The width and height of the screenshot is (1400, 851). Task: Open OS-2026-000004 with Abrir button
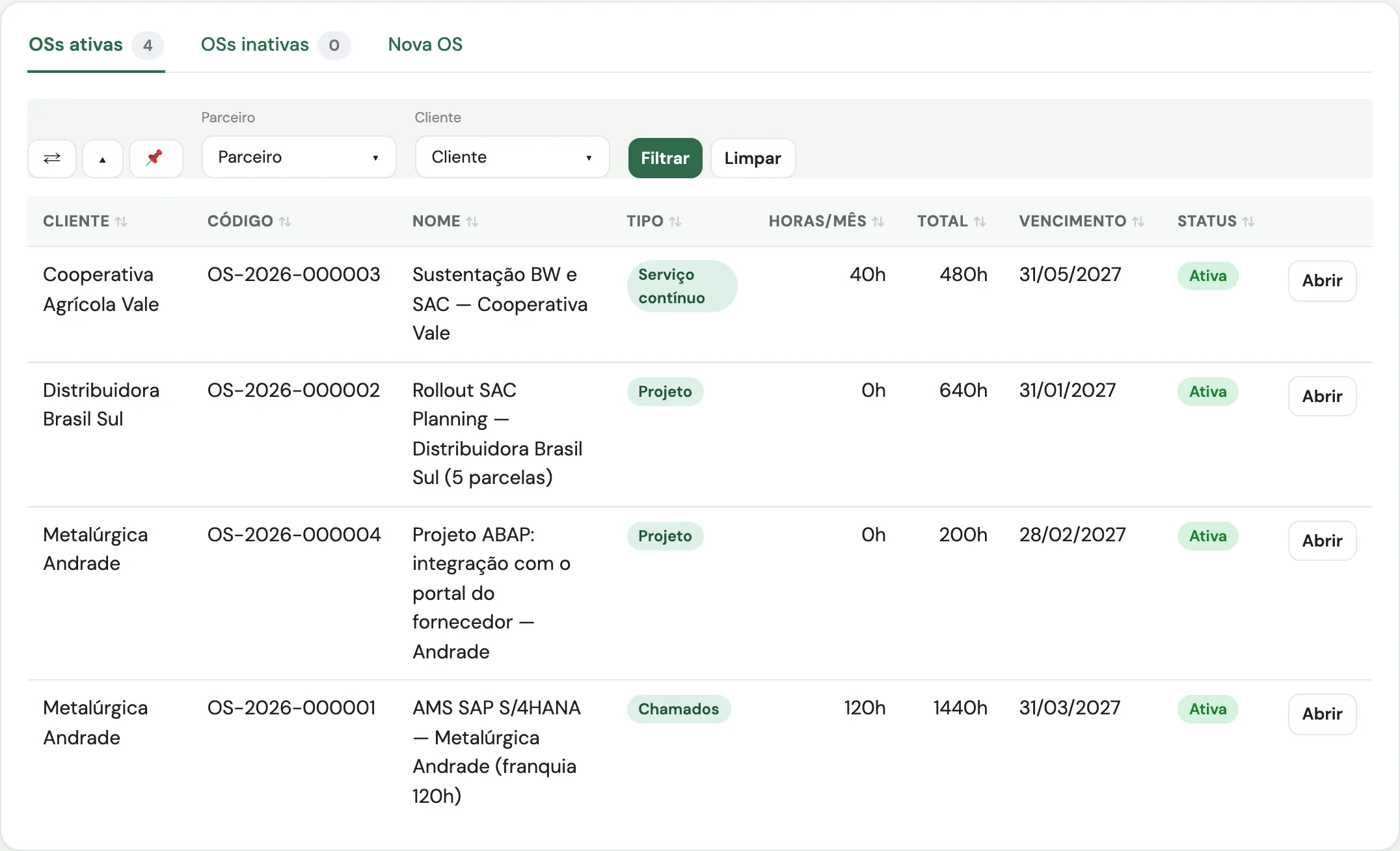[1322, 541]
